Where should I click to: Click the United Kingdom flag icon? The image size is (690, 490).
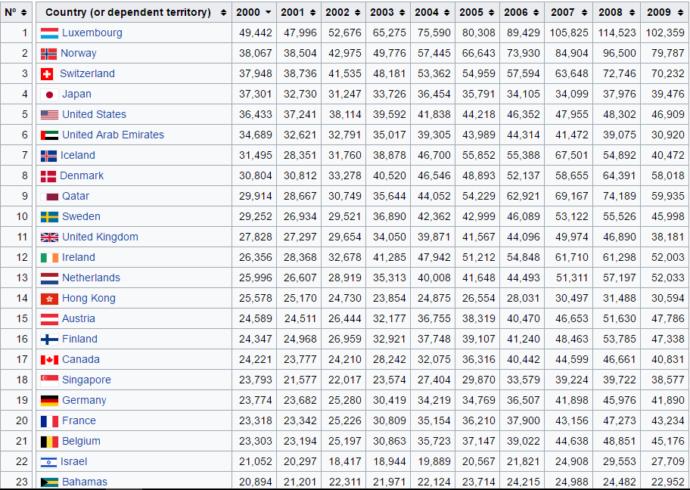coord(49,238)
